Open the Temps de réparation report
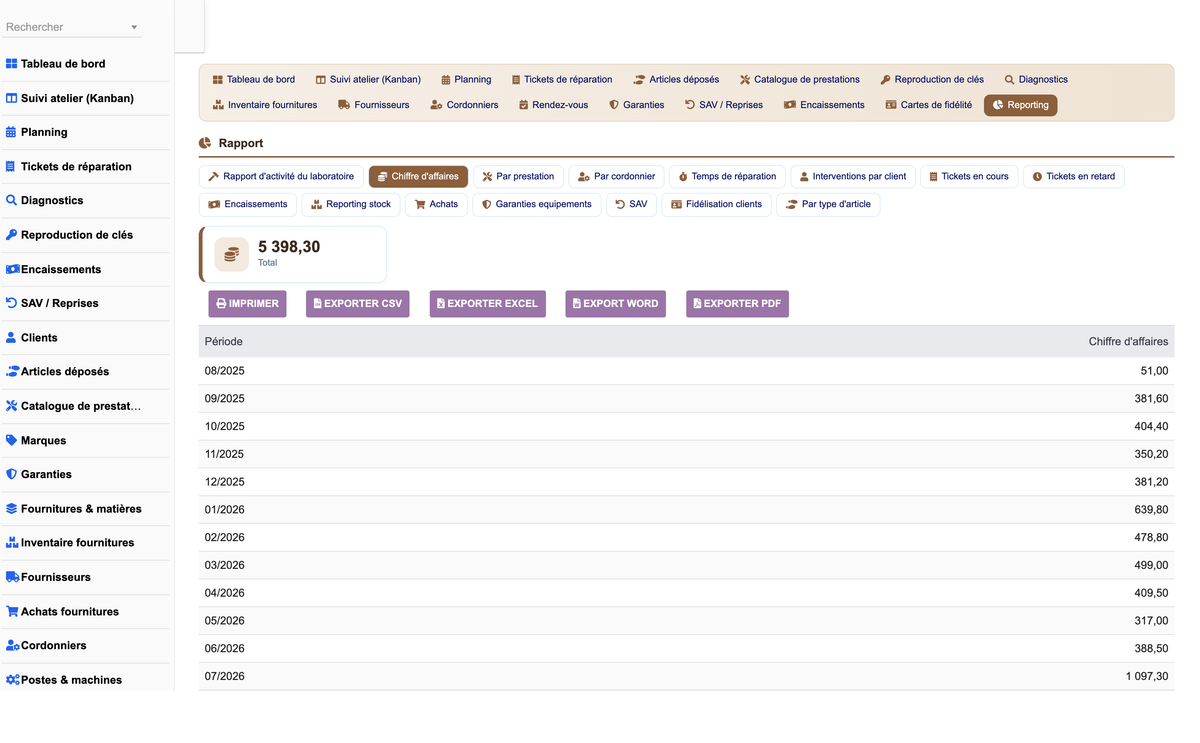 727,177
